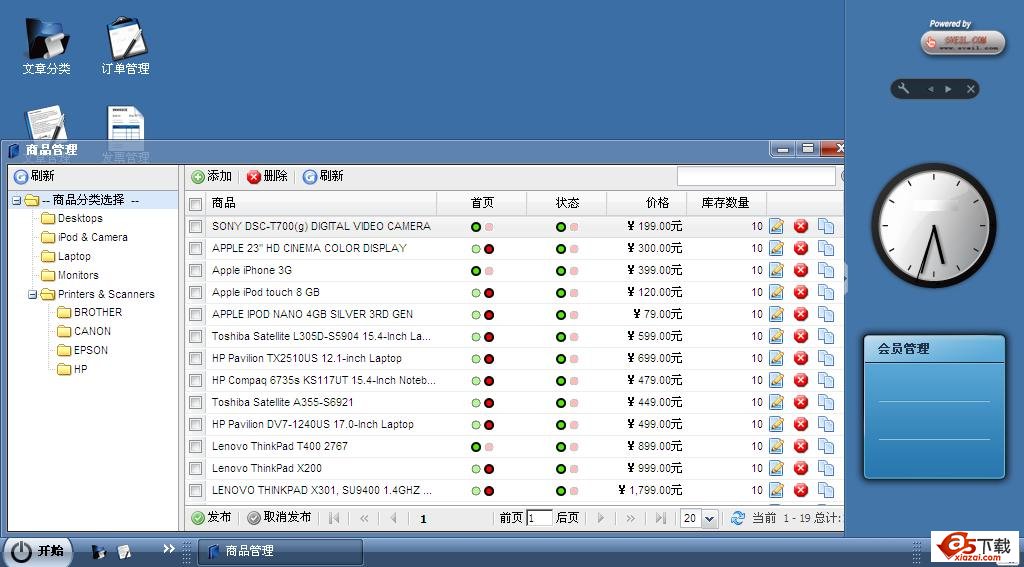The height and width of the screenshot is (567, 1024).
Task: Click 刷新 above the category tree
Action: [34, 176]
